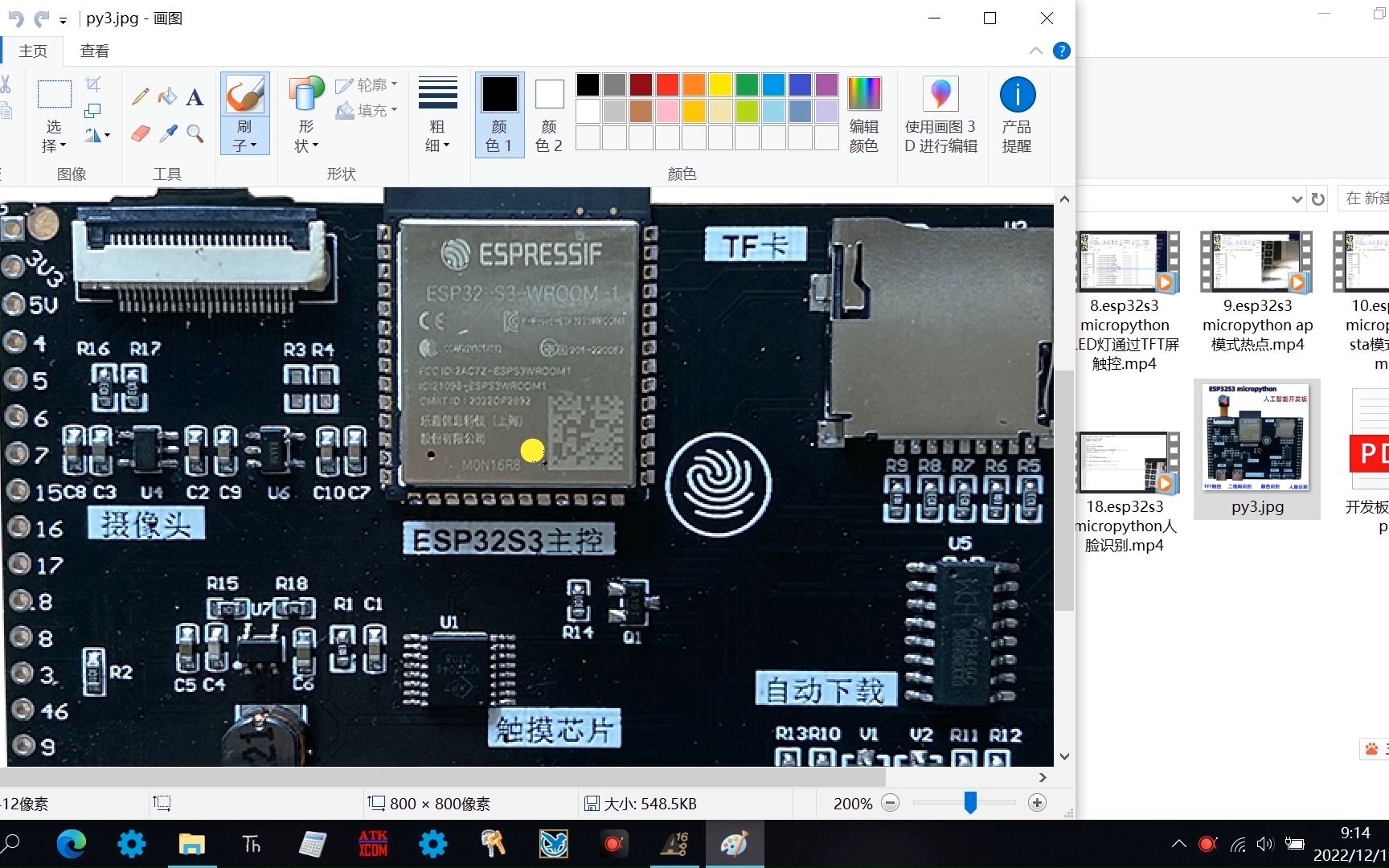The image size is (1389, 868).
Task: Select the Eraser tool
Action: point(139,133)
